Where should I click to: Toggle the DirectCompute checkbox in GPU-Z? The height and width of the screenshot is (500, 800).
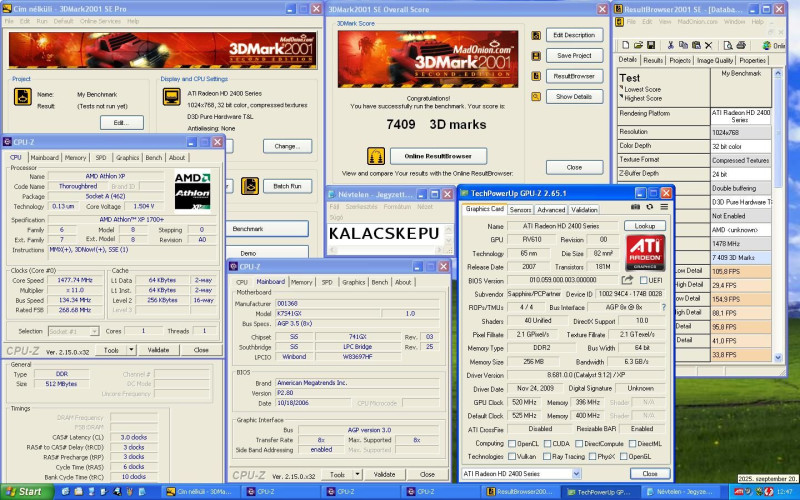579,443
